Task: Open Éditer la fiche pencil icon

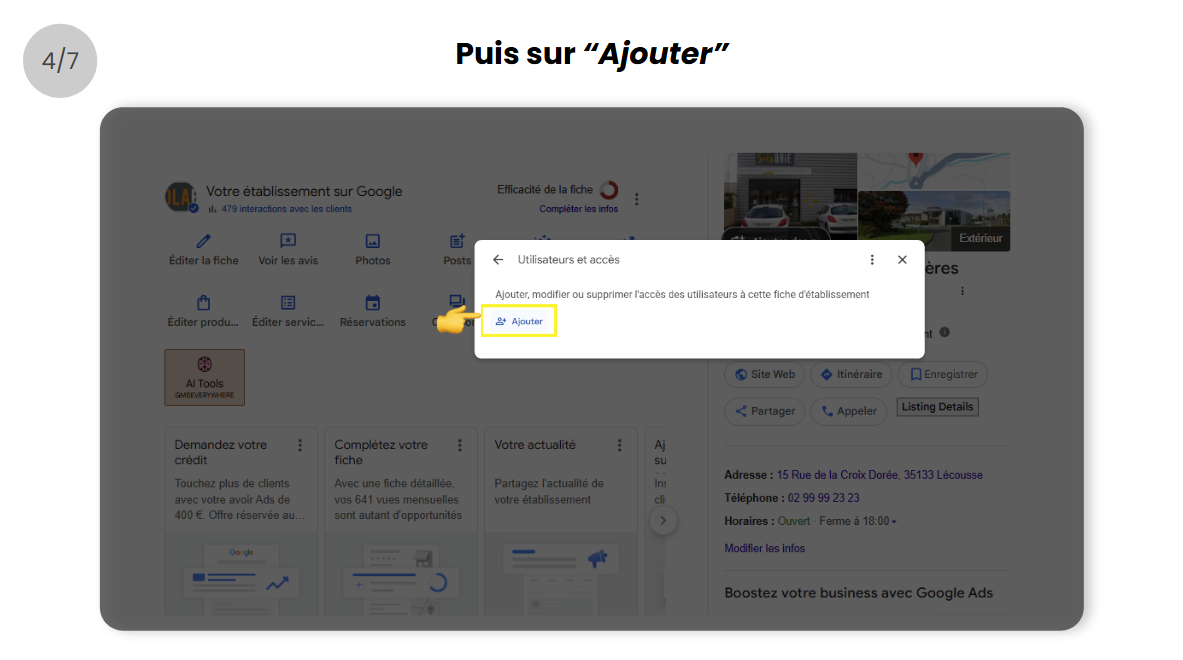Action: click(x=204, y=241)
